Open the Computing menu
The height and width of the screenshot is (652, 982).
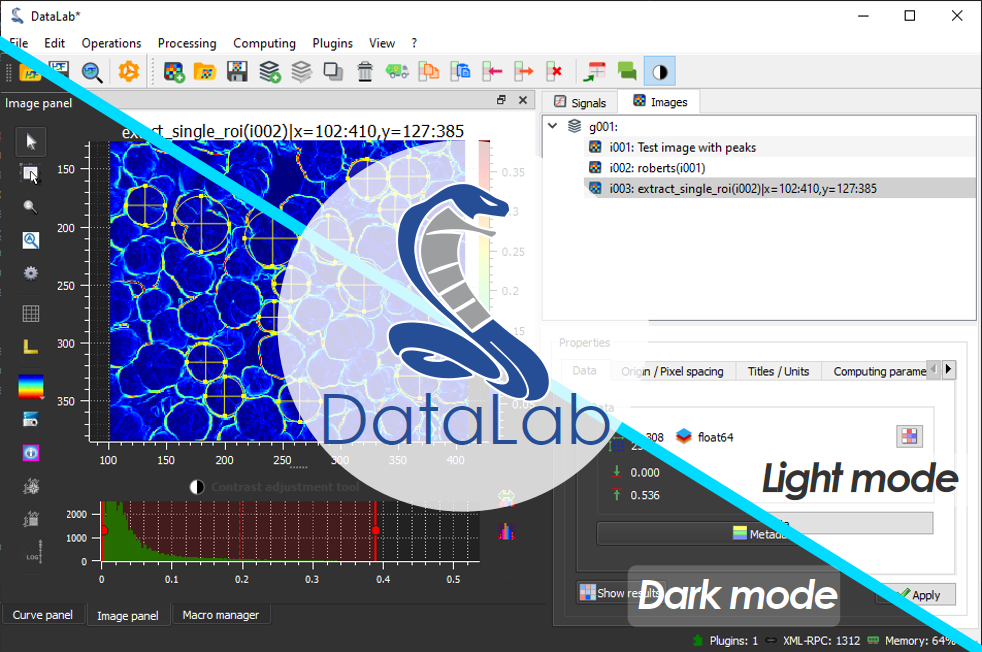point(264,43)
